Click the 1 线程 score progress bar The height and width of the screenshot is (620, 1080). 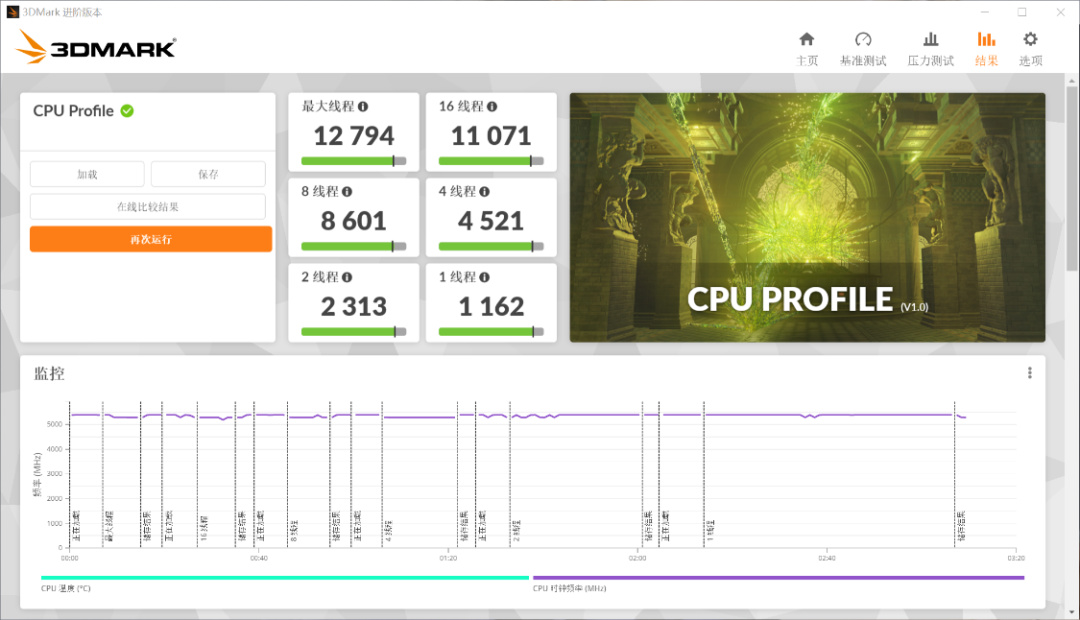pyautogui.click(x=491, y=332)
